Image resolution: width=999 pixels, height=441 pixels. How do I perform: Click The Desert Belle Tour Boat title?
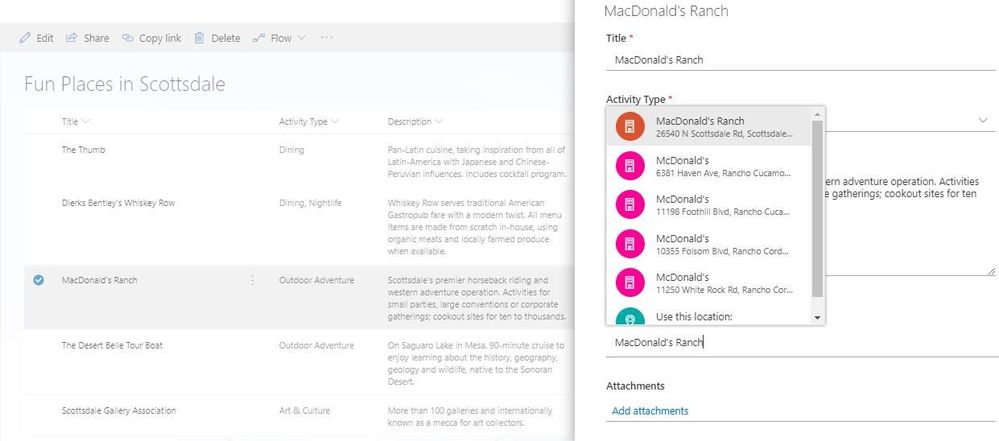pyautogui.click(x=112, y=345)
